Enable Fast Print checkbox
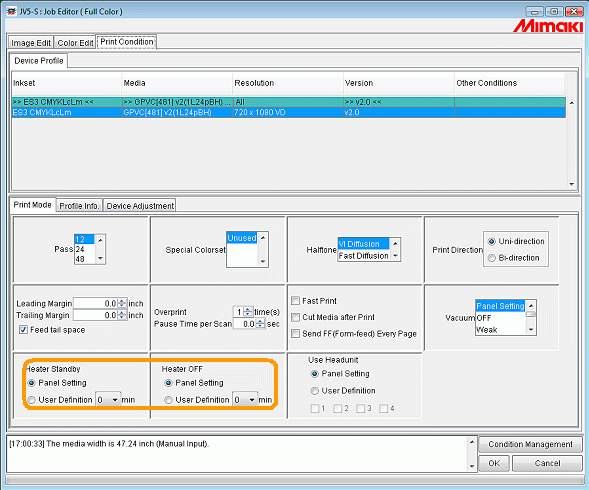This screenshot has width=589, height=490. [296, 301]
